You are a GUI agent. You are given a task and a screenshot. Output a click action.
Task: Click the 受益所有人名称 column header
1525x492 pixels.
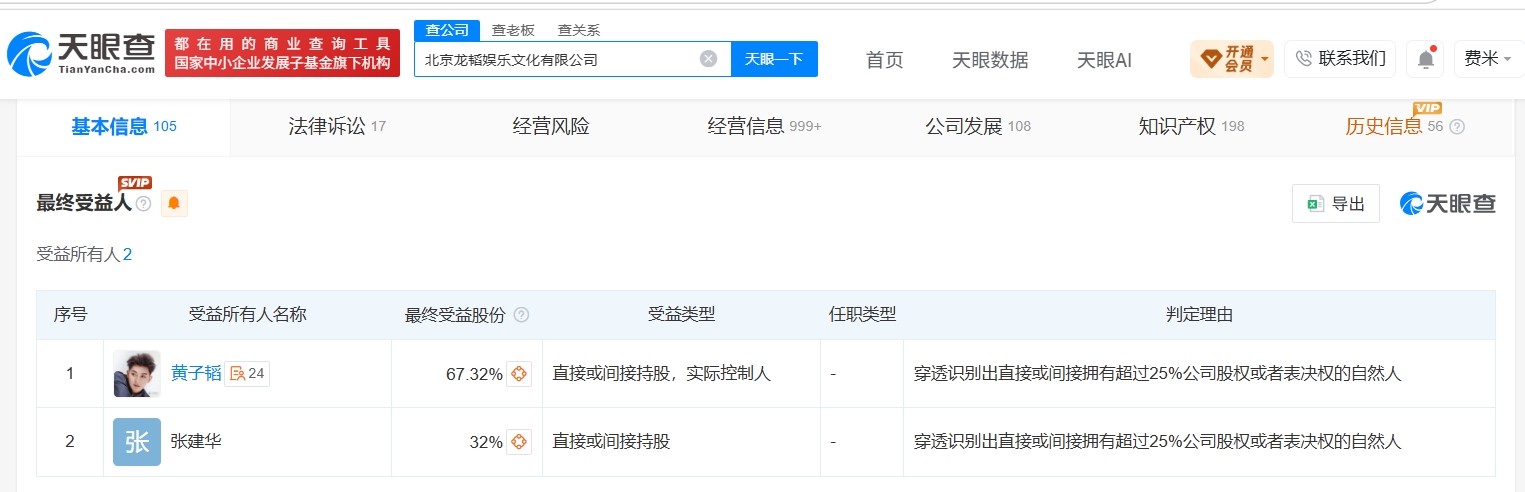click(x=247, y=315)
